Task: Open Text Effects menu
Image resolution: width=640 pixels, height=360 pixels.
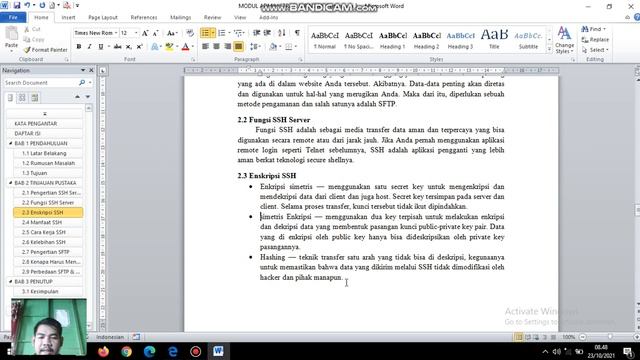Action: pos(155,47)
